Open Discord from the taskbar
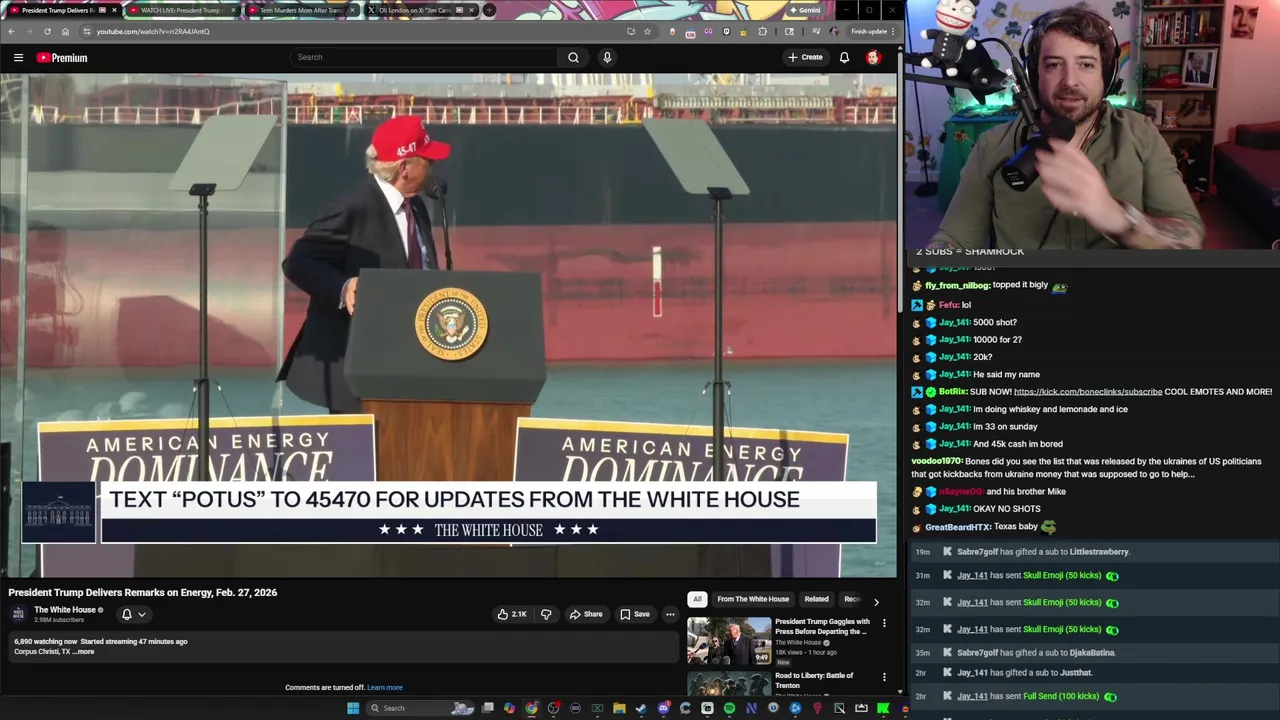1280x720 pixels. (x=663, y=708)
